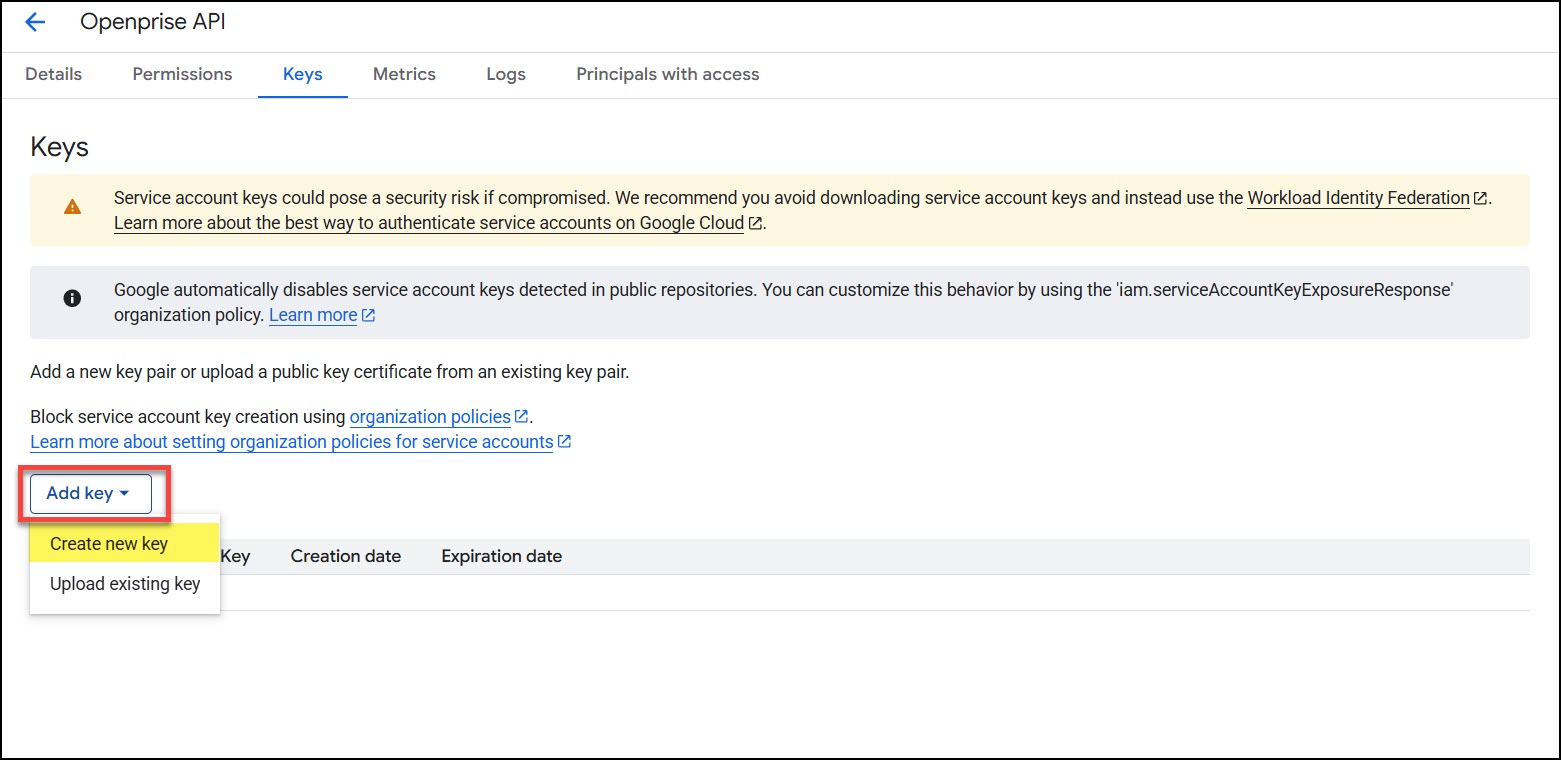Open link about best way to authenticate service accounts

coord(429,223)
